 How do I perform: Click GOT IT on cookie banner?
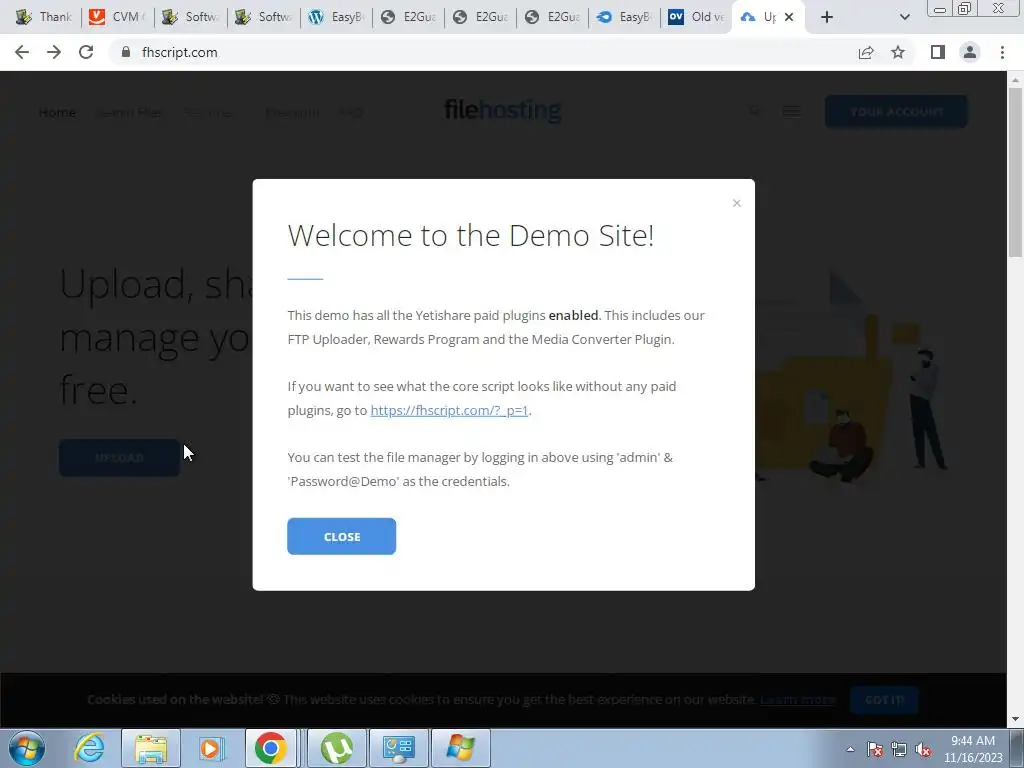[x=884, y=699]
